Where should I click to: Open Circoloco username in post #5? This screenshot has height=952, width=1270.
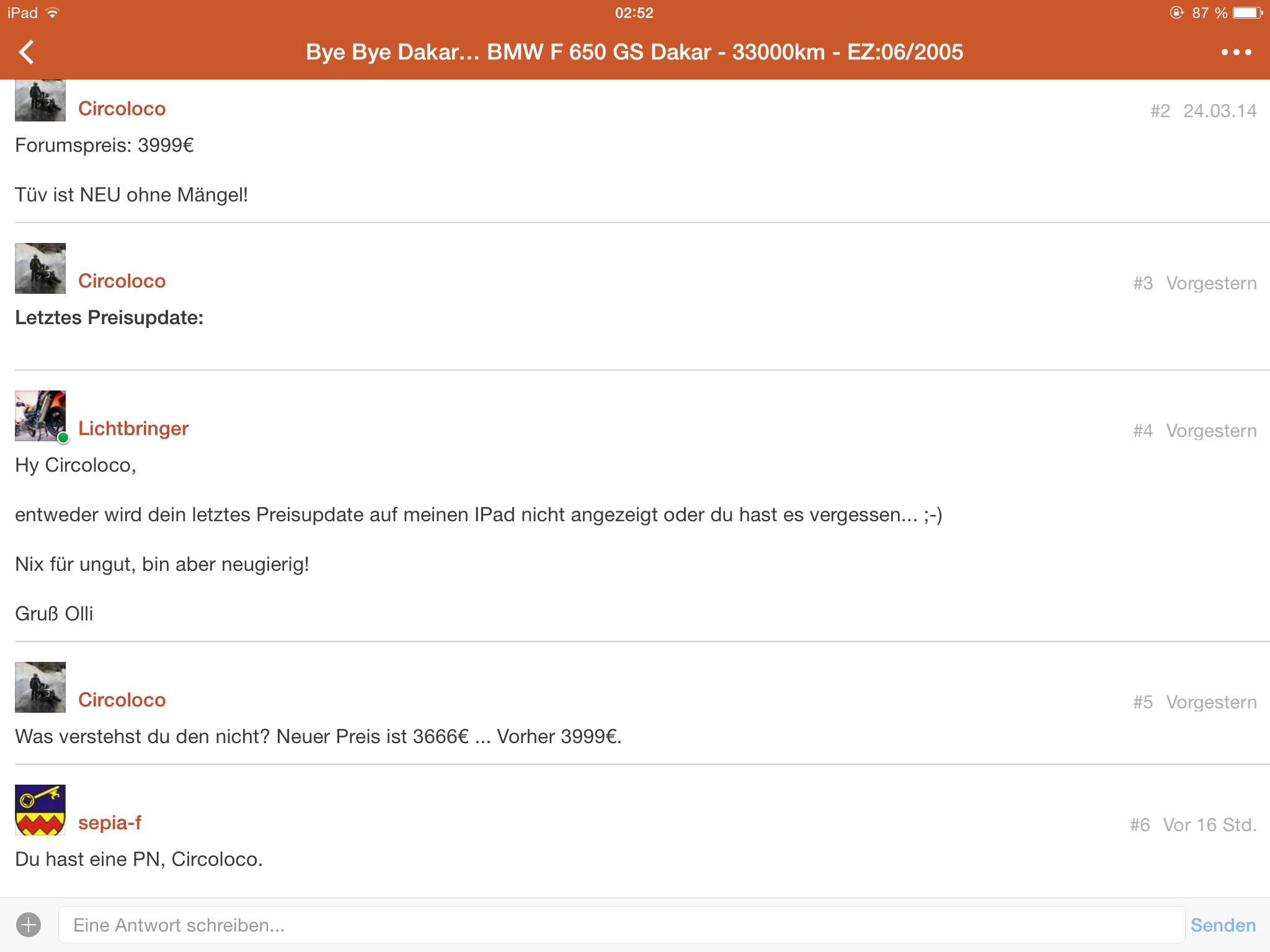pos(122,700)
